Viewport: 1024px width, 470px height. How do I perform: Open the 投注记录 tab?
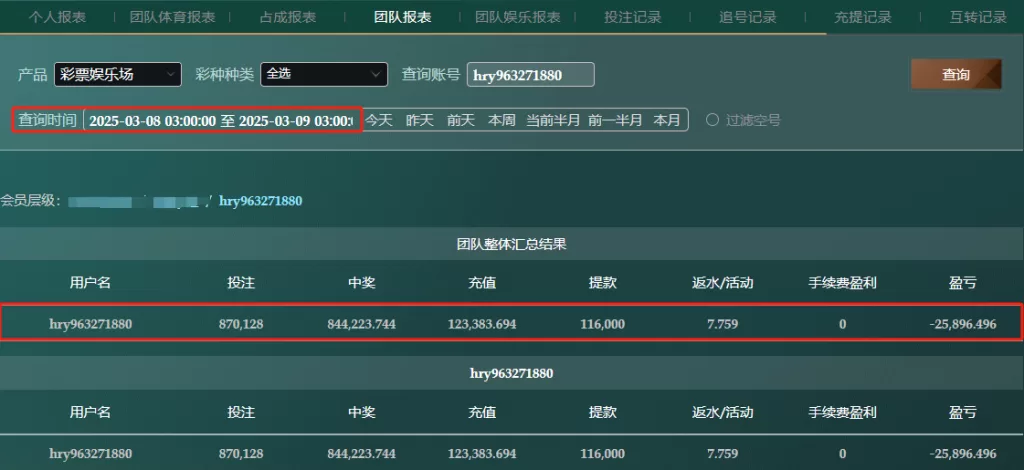(633, 17)
